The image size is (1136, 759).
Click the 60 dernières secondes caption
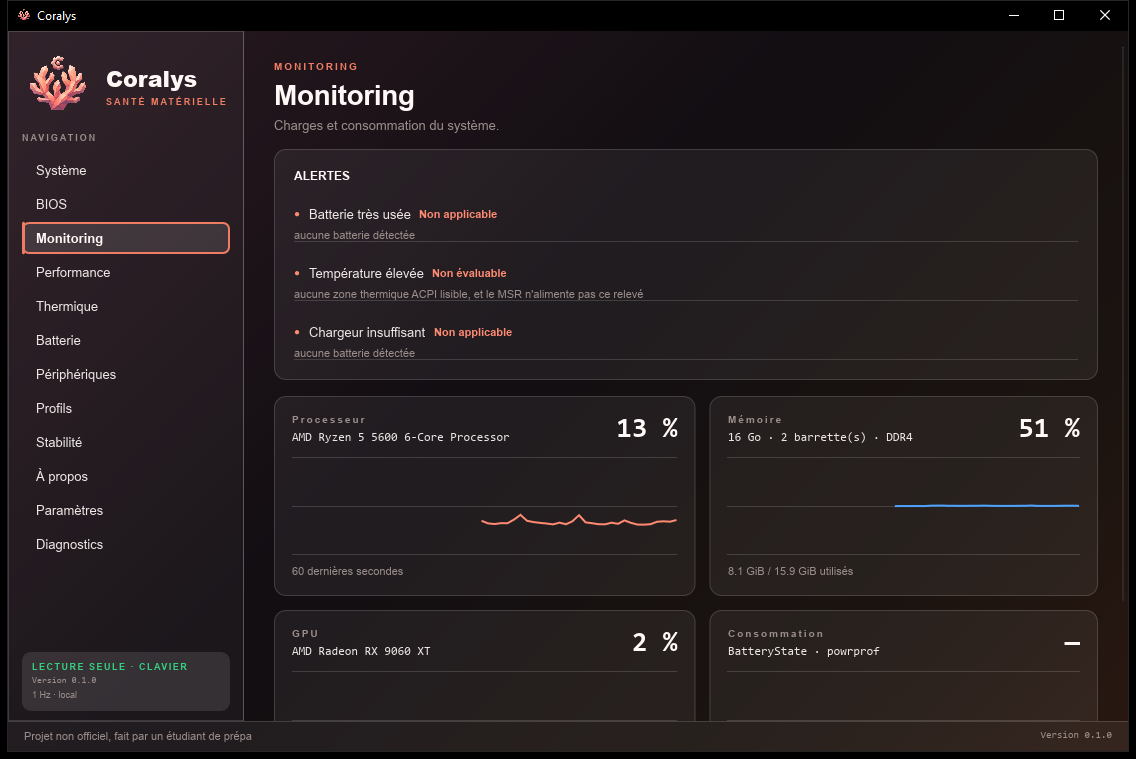347,571
